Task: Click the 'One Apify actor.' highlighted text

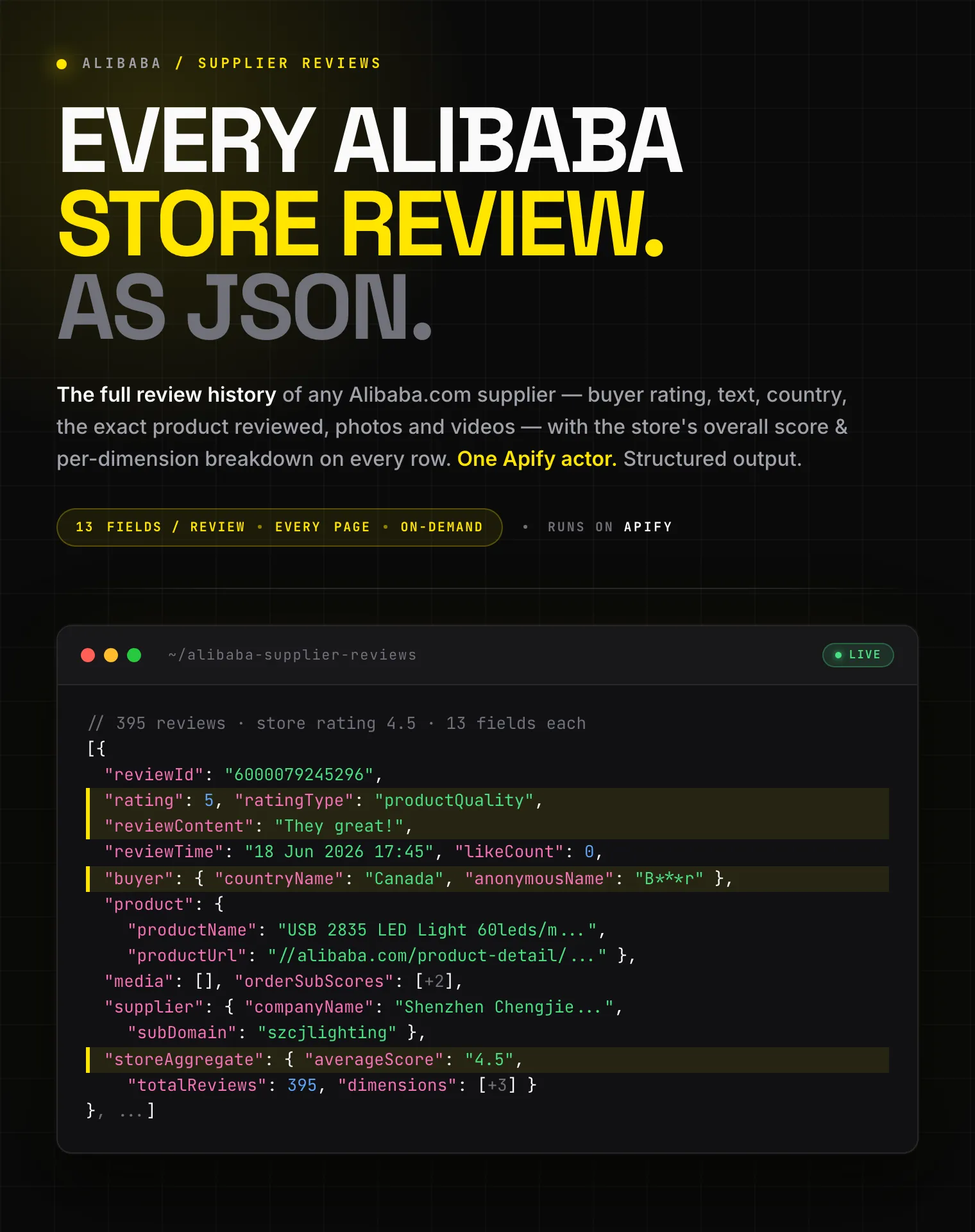Action: [x=537, y=459]
